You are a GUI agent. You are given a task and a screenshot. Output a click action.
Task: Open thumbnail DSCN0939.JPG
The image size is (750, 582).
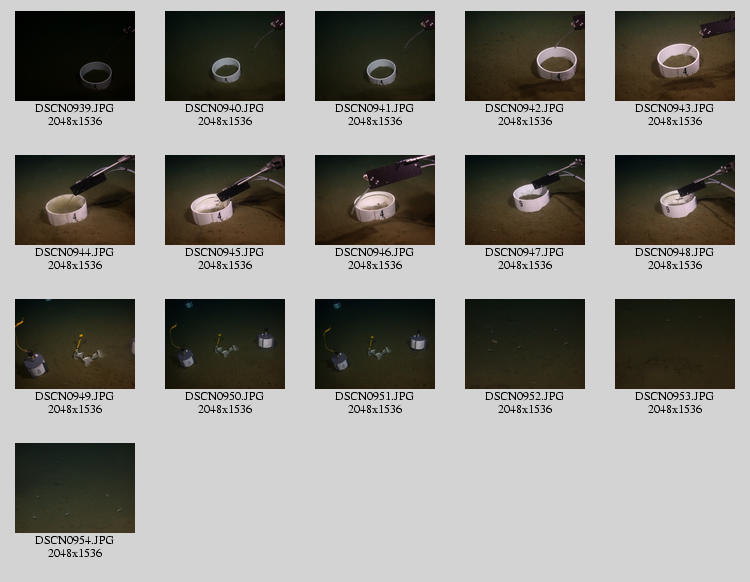click(x=75, y=56)
